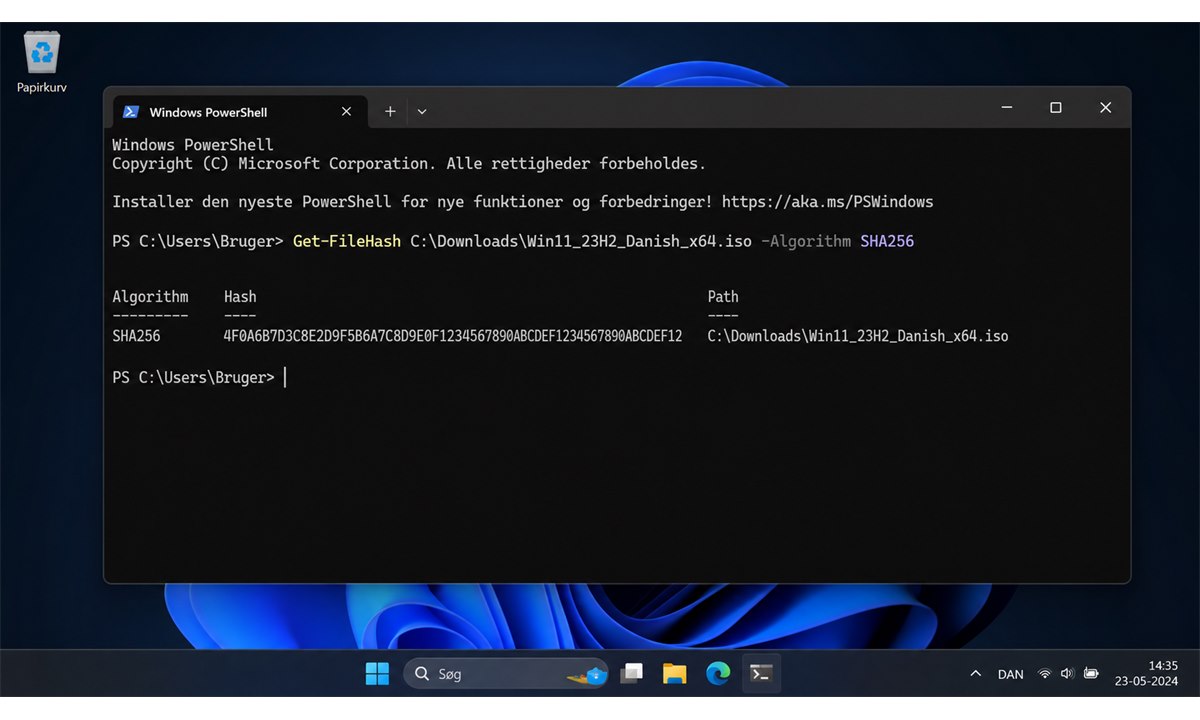1200x720 pixels.
Task: Click the Get-FileHash command text
Action: 347,241
